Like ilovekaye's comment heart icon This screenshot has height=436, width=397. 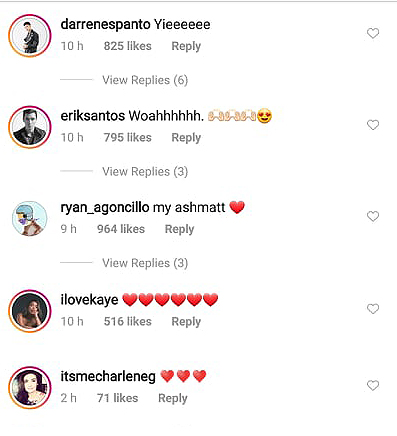(x=373, y=309)
